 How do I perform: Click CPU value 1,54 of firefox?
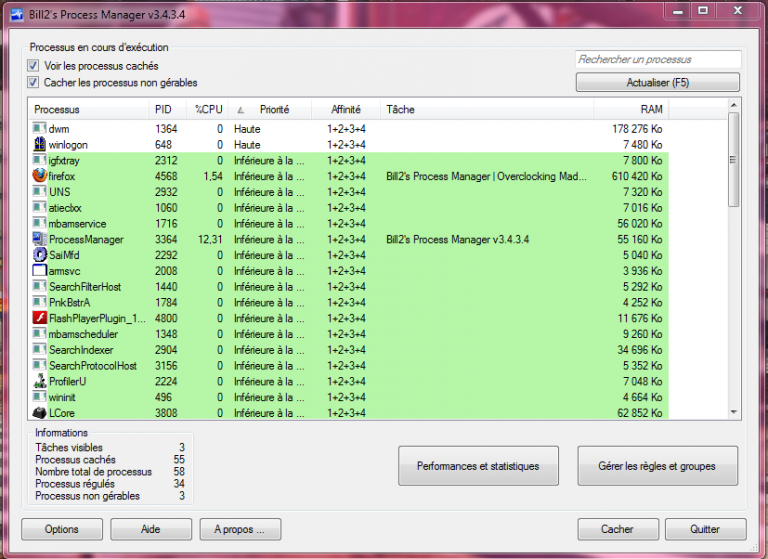[x=213, y=176]
